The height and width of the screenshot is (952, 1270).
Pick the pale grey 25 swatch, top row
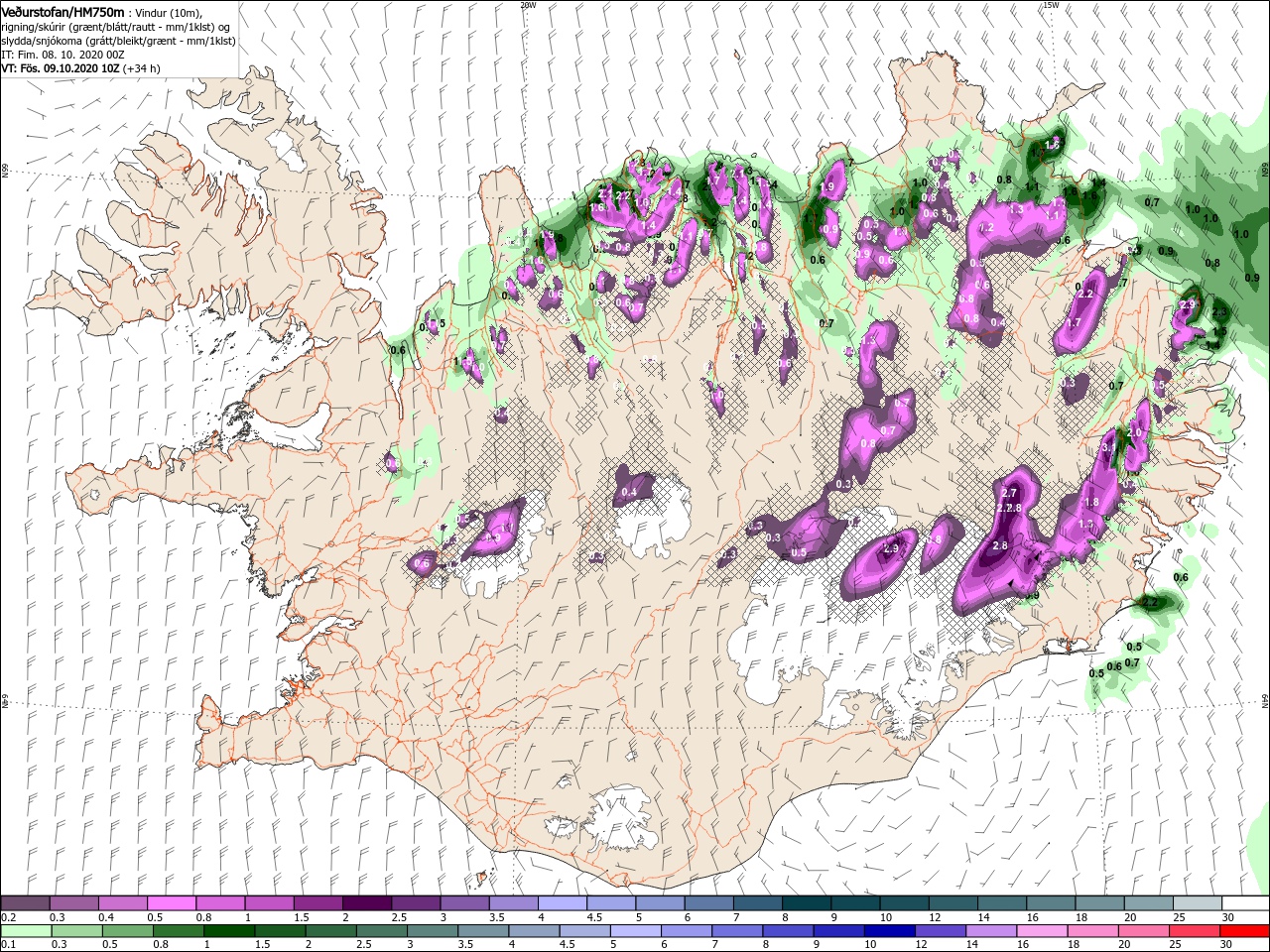1196,903
